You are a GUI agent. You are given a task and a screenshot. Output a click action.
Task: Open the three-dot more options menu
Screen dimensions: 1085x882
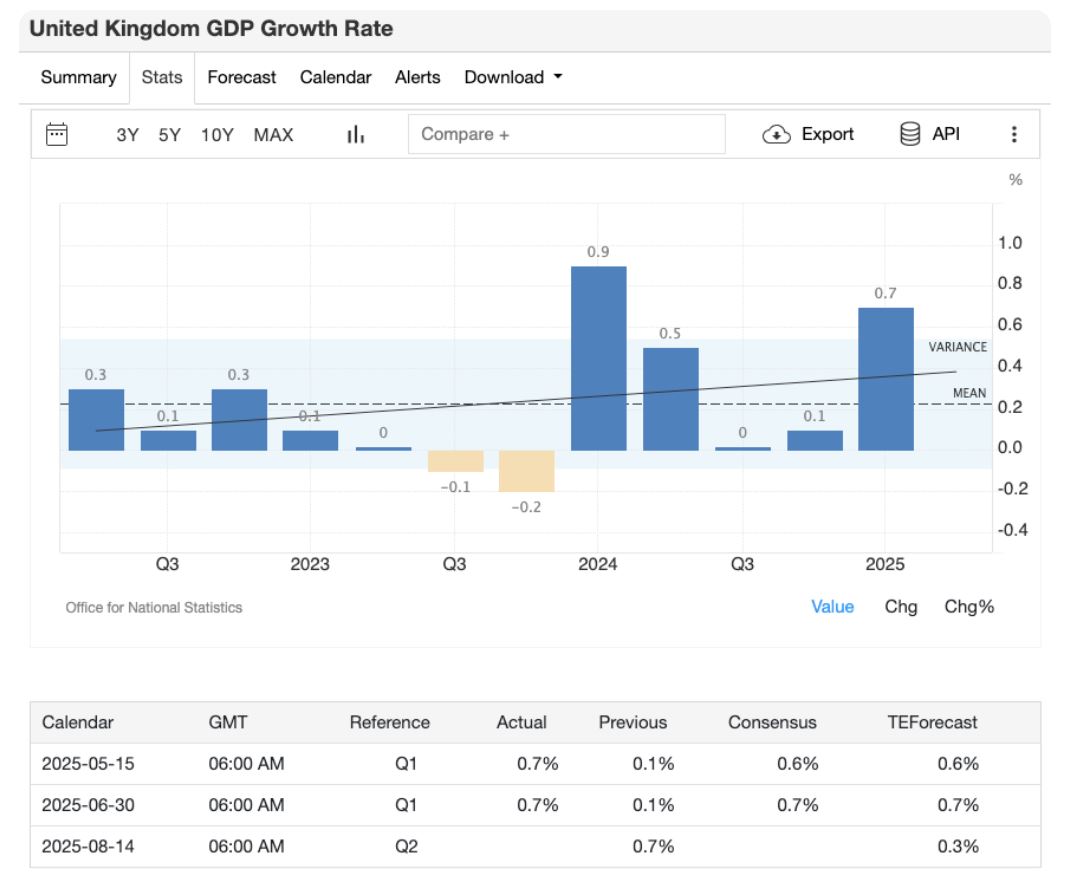[1014, 135]
